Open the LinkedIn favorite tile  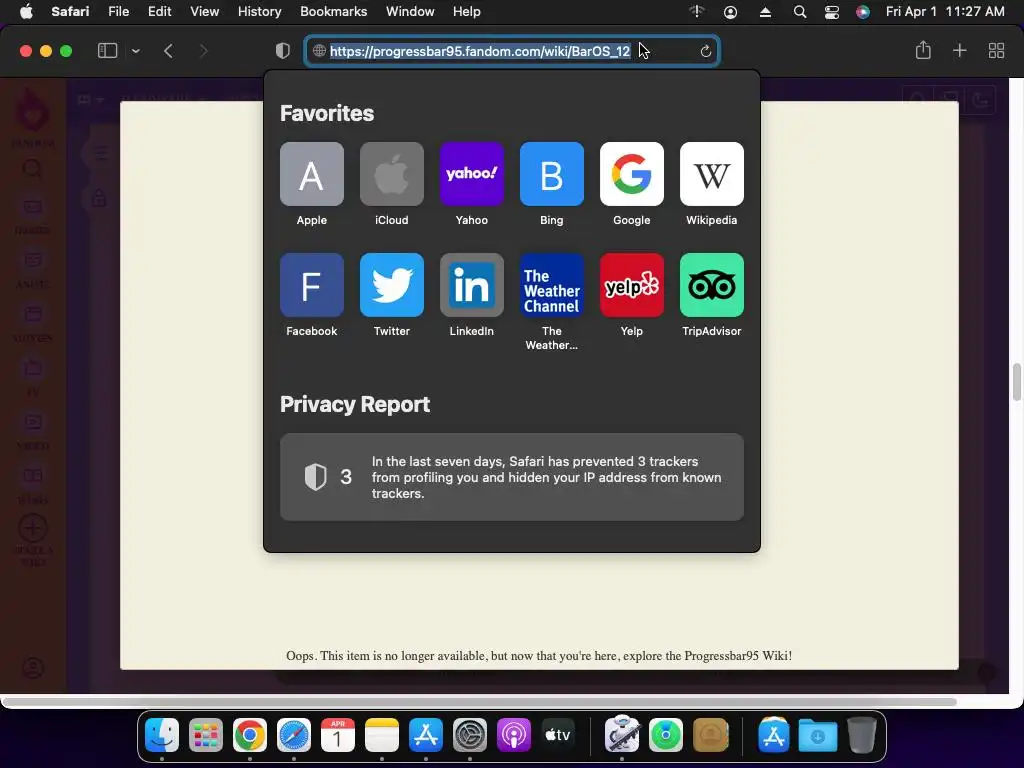[472, 285]
